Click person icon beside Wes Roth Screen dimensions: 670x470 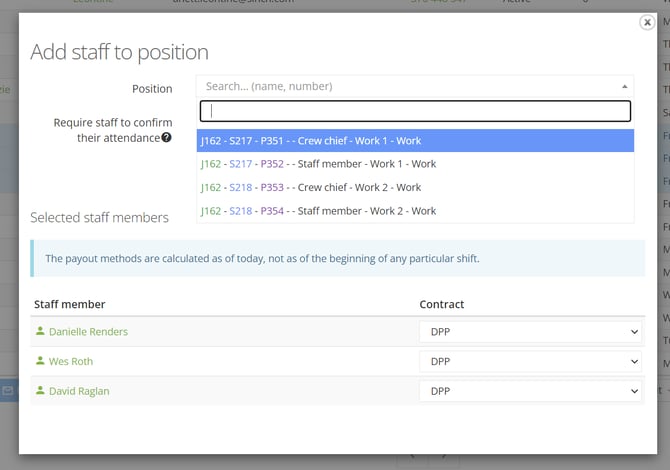40,361
